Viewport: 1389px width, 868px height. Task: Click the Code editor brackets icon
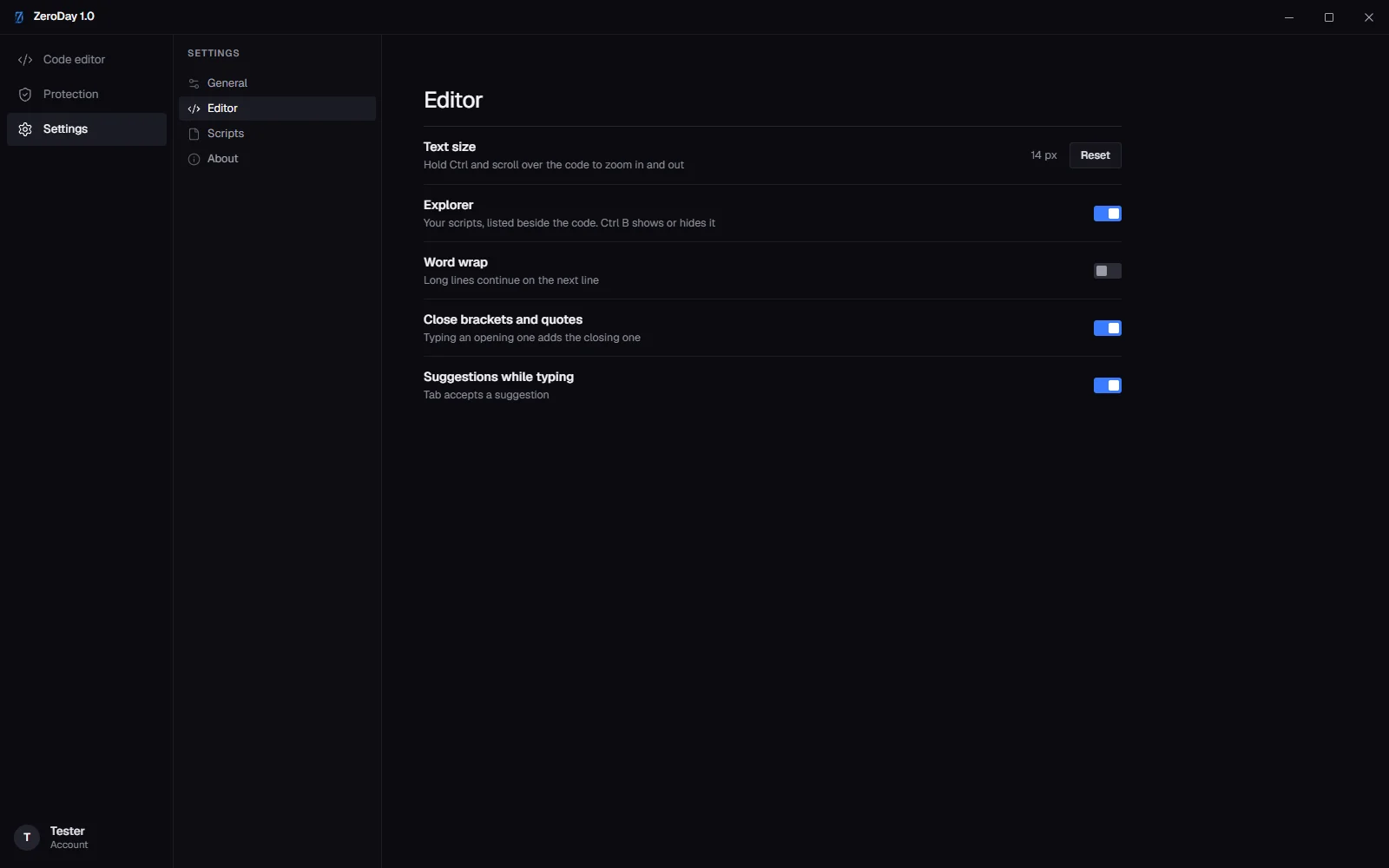click(x=25, y=60)
